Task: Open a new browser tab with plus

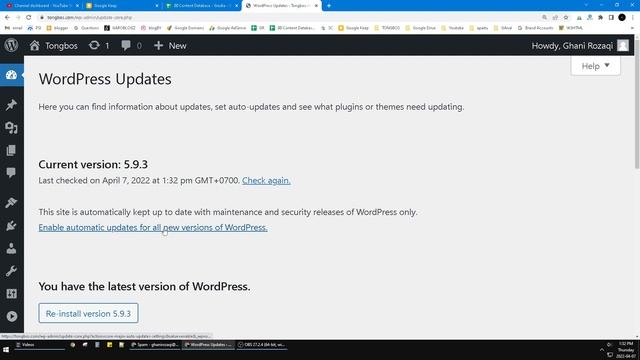Action: click(329, 6)
